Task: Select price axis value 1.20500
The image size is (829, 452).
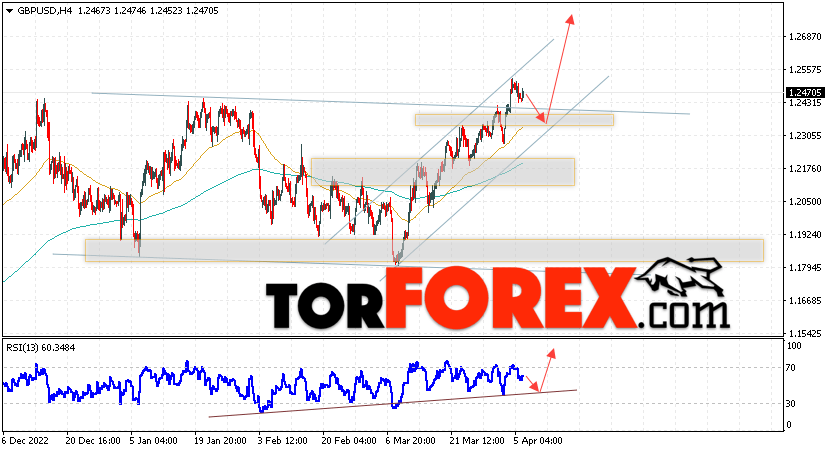Action: coord(804,201)
